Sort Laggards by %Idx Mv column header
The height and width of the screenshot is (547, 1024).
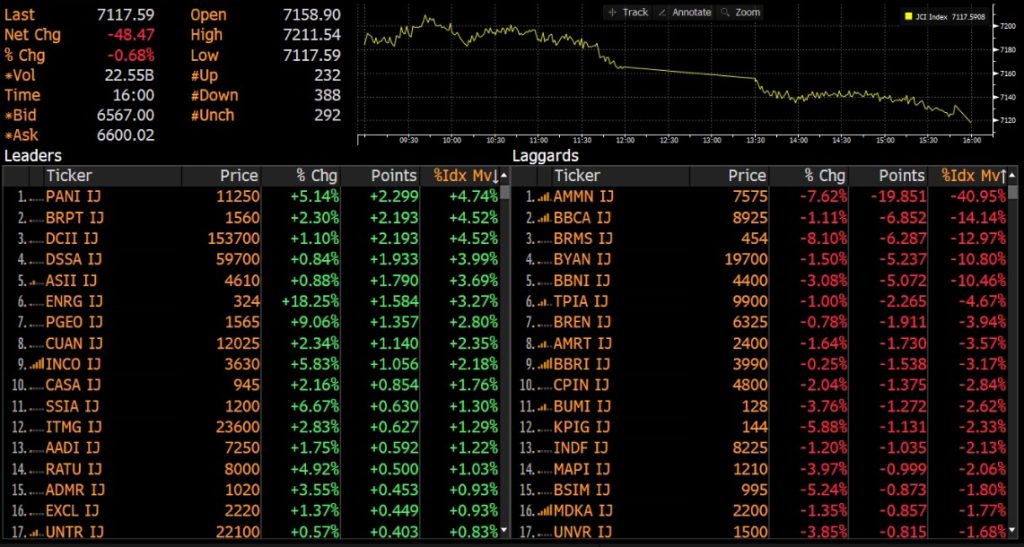[x=974, y=176]
